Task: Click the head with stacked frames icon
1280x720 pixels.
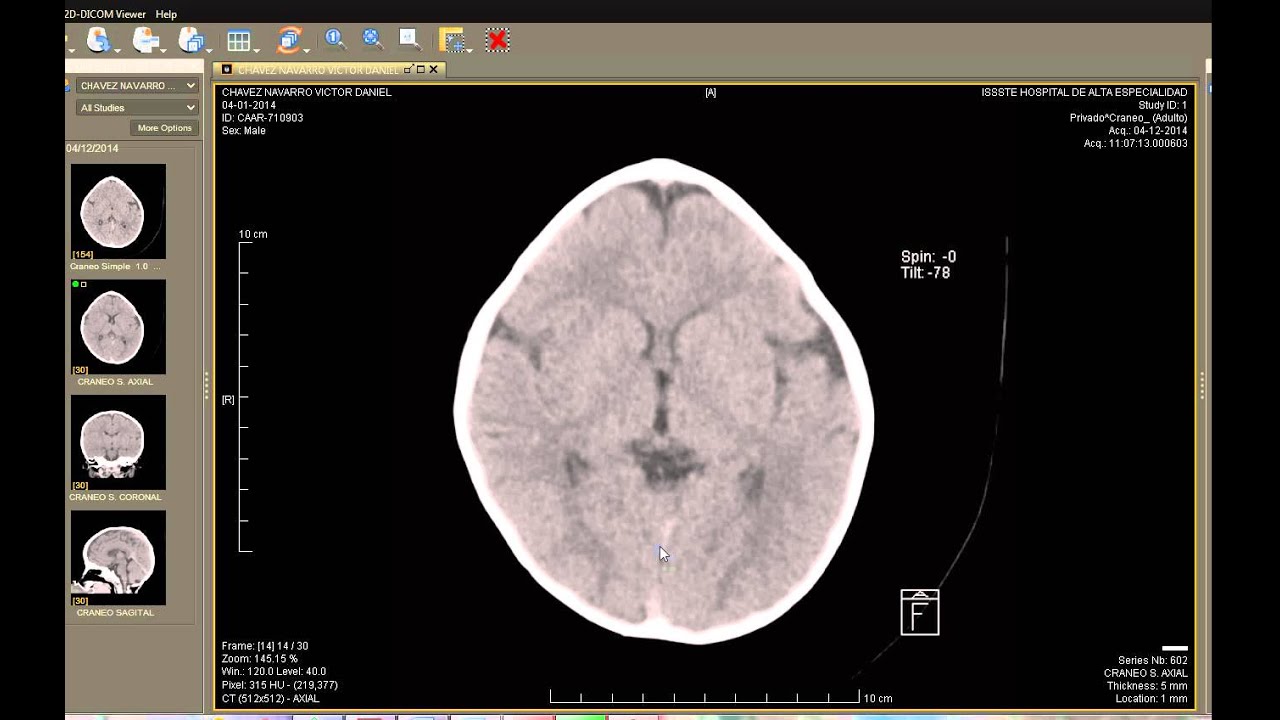Action: click(190, 40)
